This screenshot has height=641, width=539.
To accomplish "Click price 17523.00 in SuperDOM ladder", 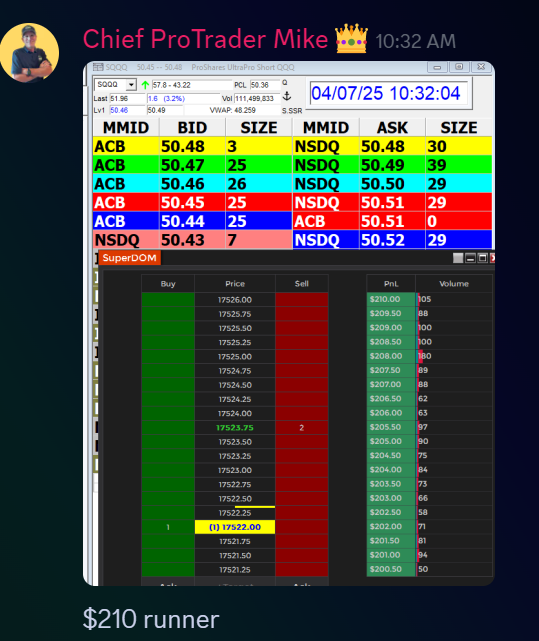I will [235, 470].
